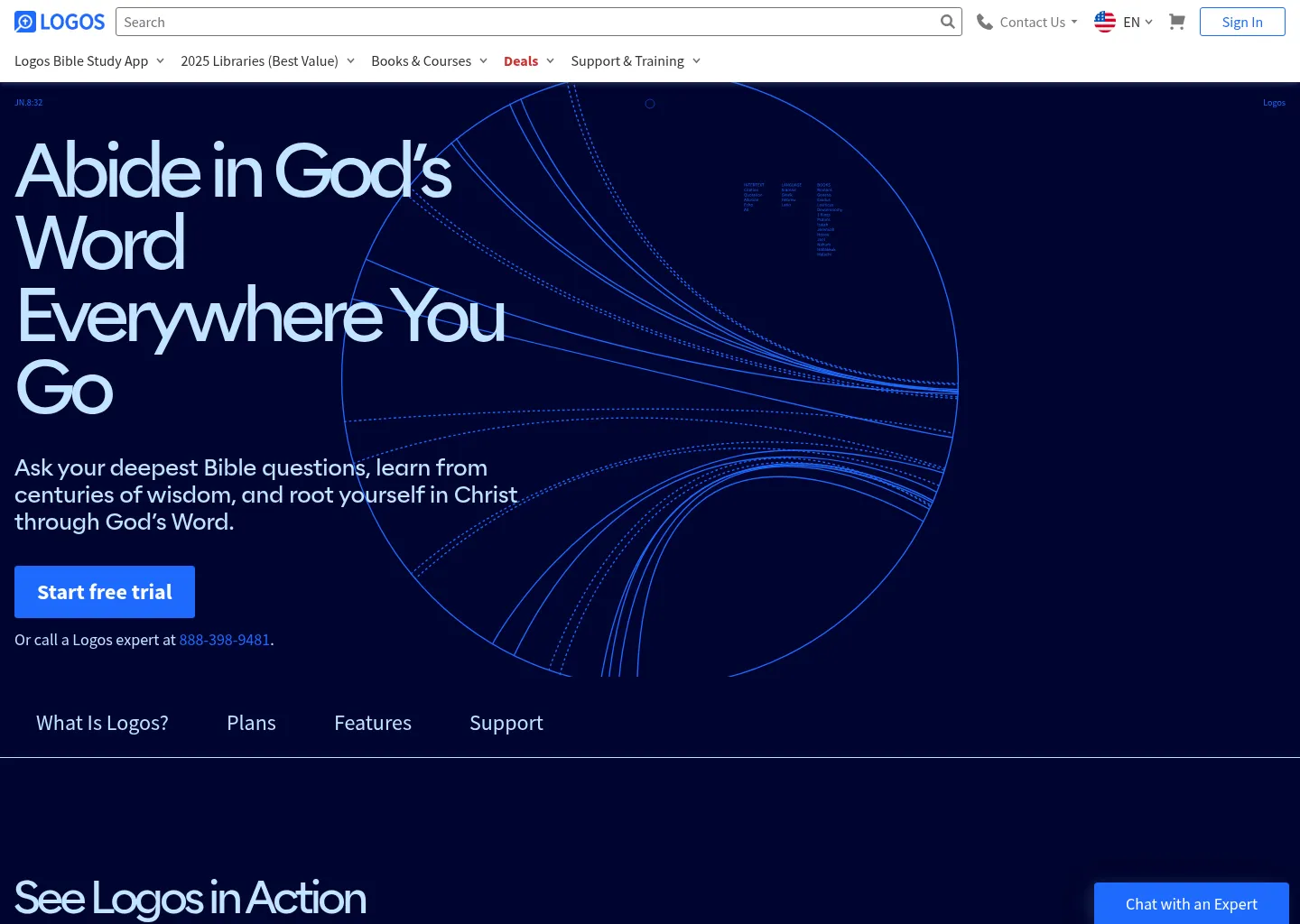
Task: Click the Logos logo in the header
Action: click(60, 22)
